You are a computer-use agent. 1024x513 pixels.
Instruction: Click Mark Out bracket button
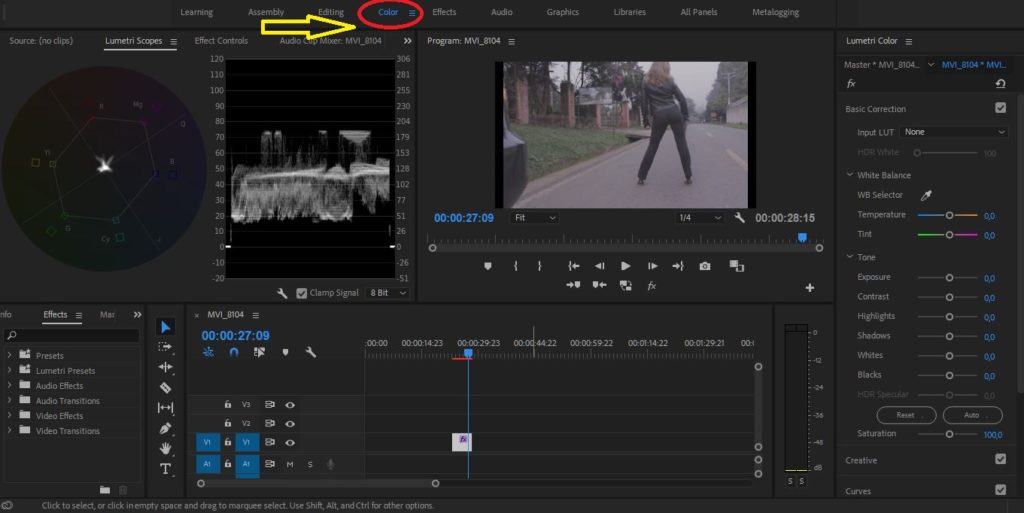click(x=539, y=266)
